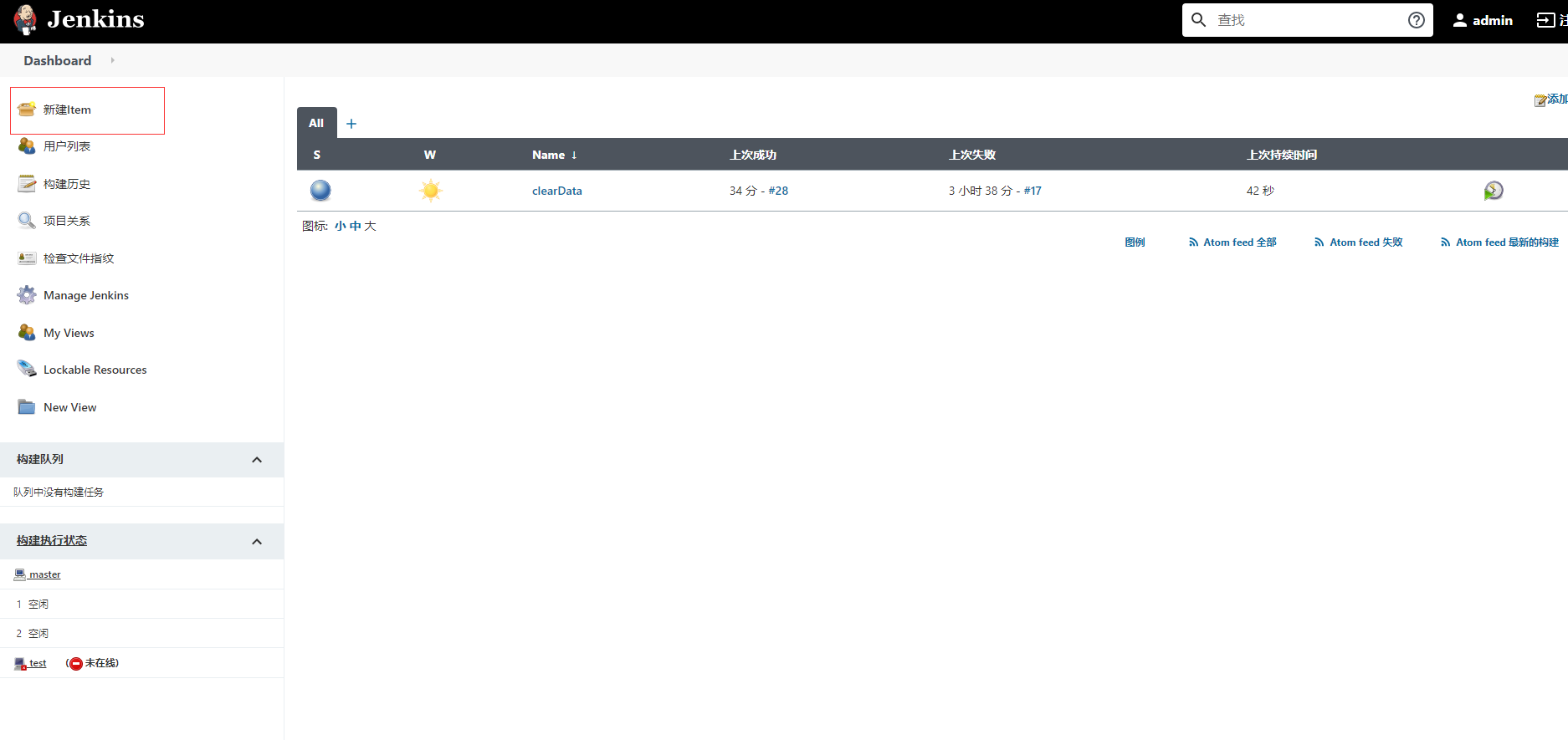Set icon size to 小
1568x740 pixels.
[341, 226]
